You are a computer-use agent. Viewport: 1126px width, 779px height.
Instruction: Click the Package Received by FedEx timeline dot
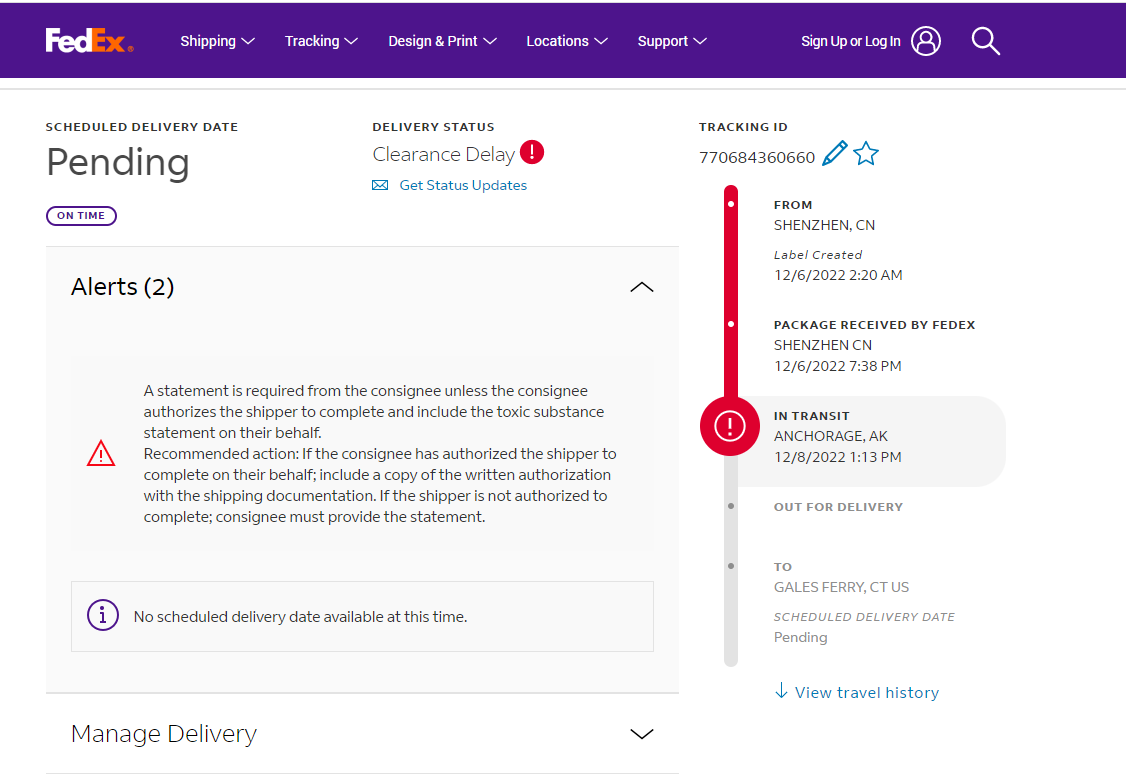(x=731, y=324)
